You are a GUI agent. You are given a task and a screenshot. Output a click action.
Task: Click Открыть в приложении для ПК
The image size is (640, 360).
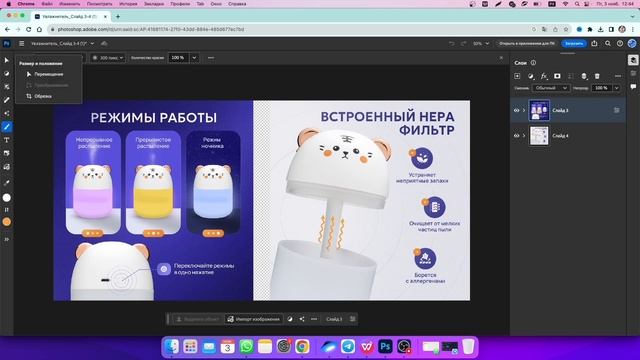tap(527, 43)
